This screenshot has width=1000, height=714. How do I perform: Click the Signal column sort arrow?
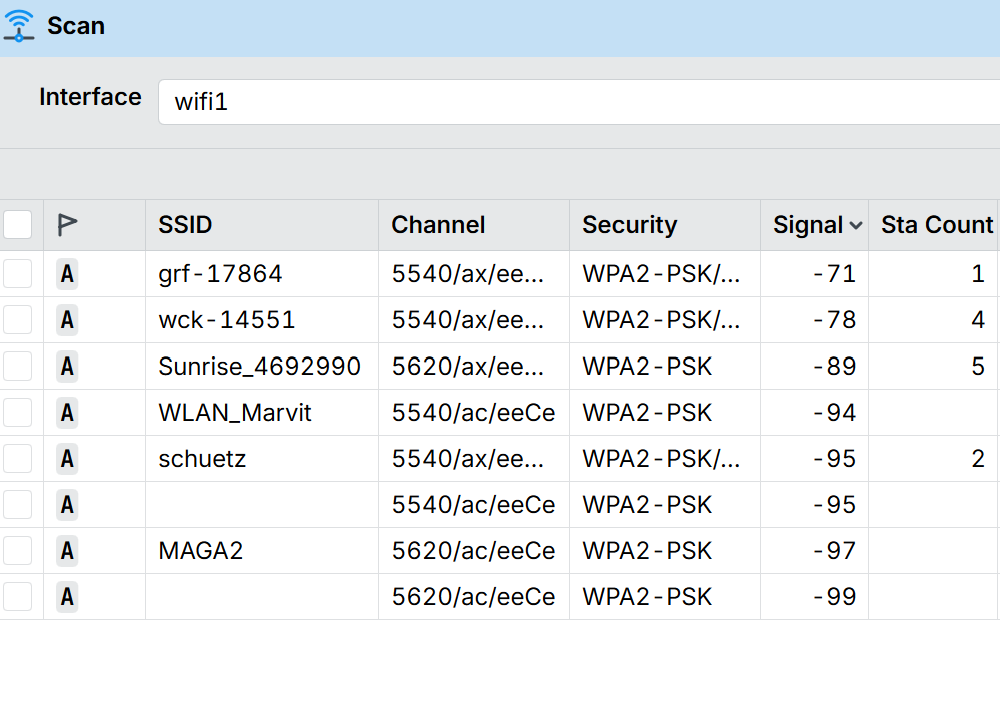click(x=856, y=226)
